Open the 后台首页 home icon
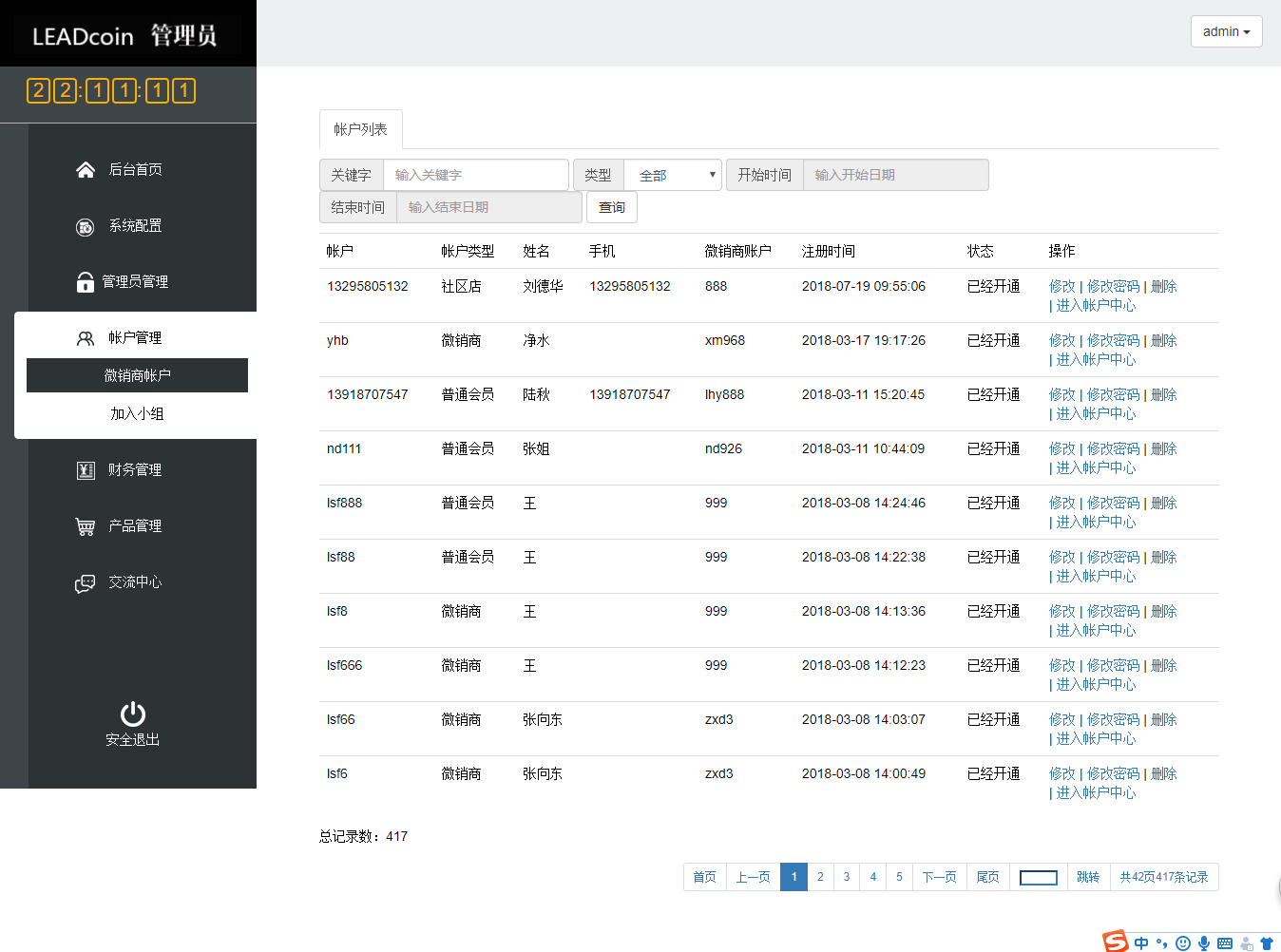The height and width of the screenshot is (952, 1281). (86, 169)
